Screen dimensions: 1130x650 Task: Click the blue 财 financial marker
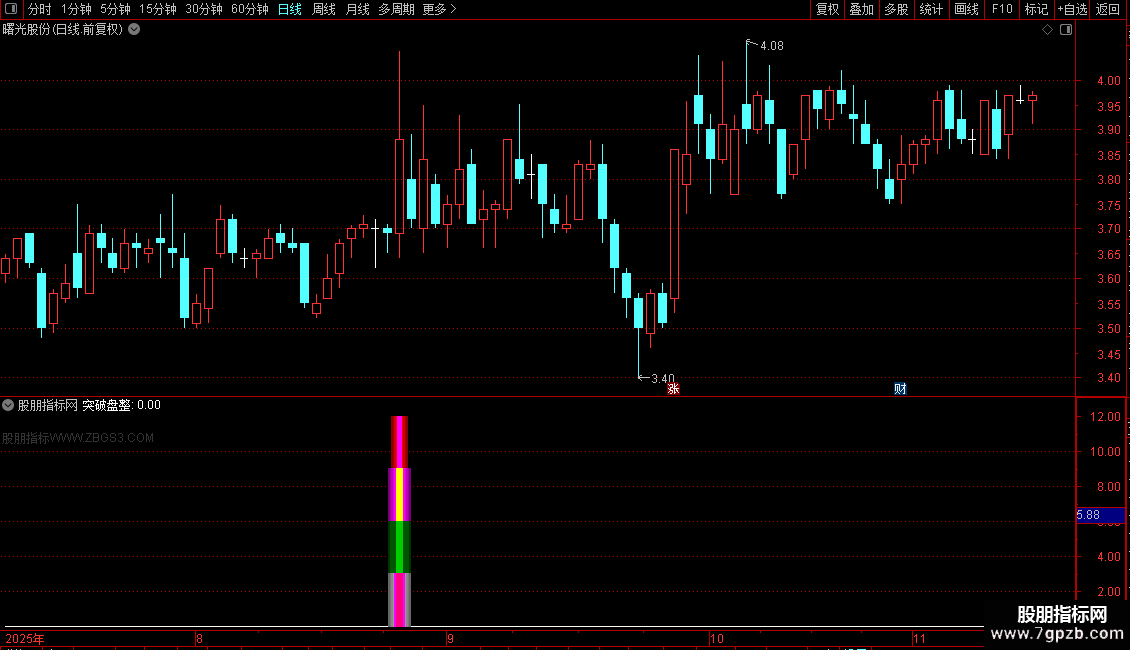(900, 389)
